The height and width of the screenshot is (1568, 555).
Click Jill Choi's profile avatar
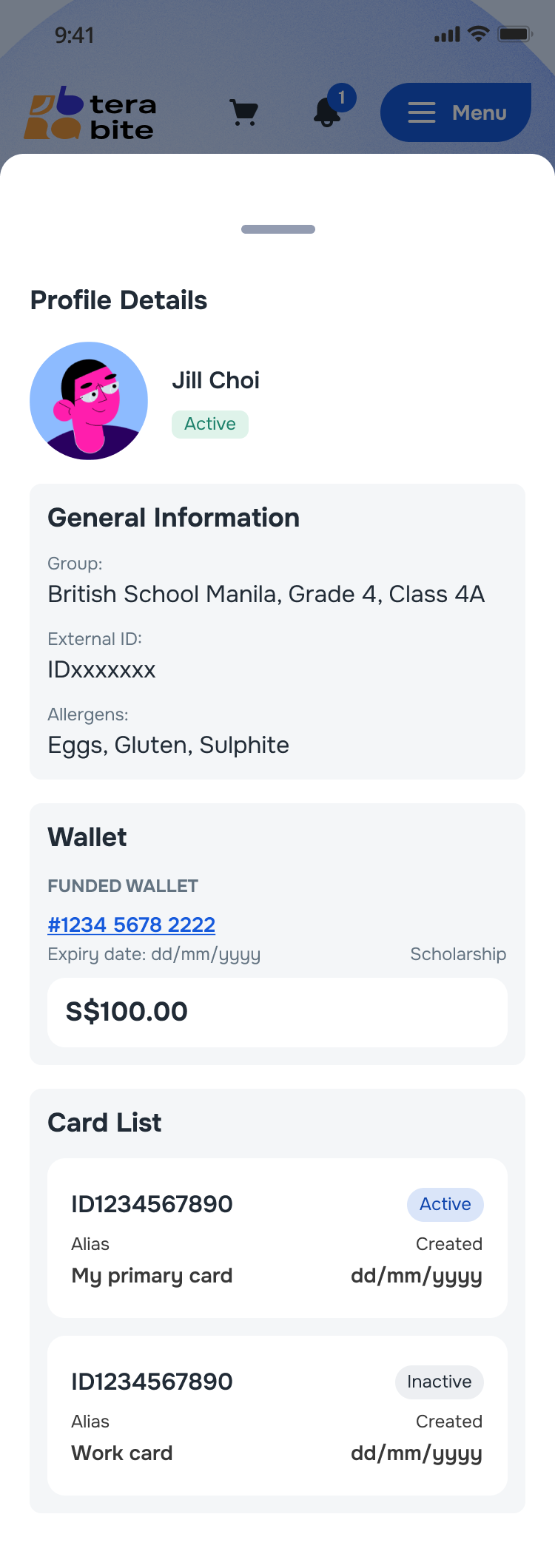(x=89, y=401)
